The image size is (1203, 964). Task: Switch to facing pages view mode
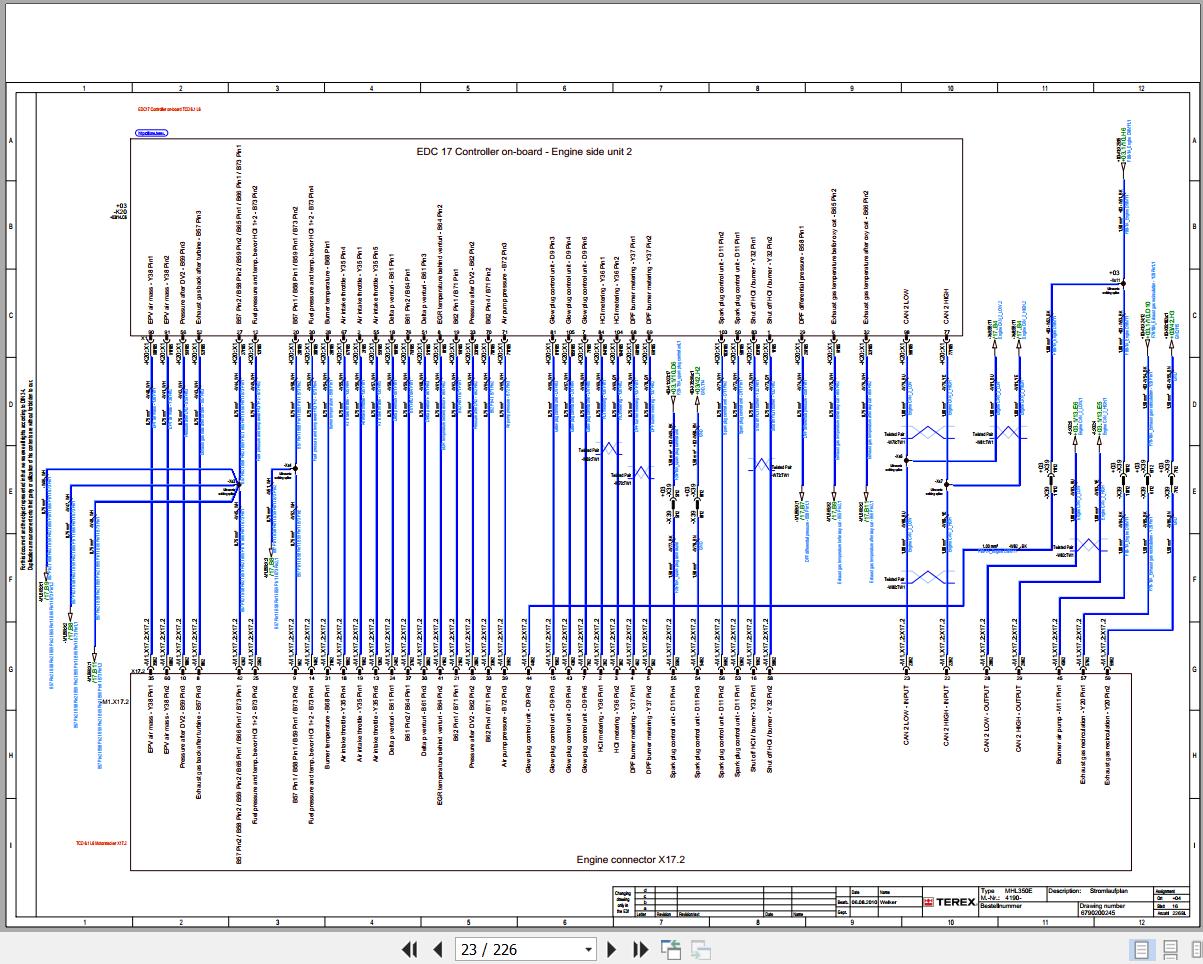click(x=1196, y=949)
